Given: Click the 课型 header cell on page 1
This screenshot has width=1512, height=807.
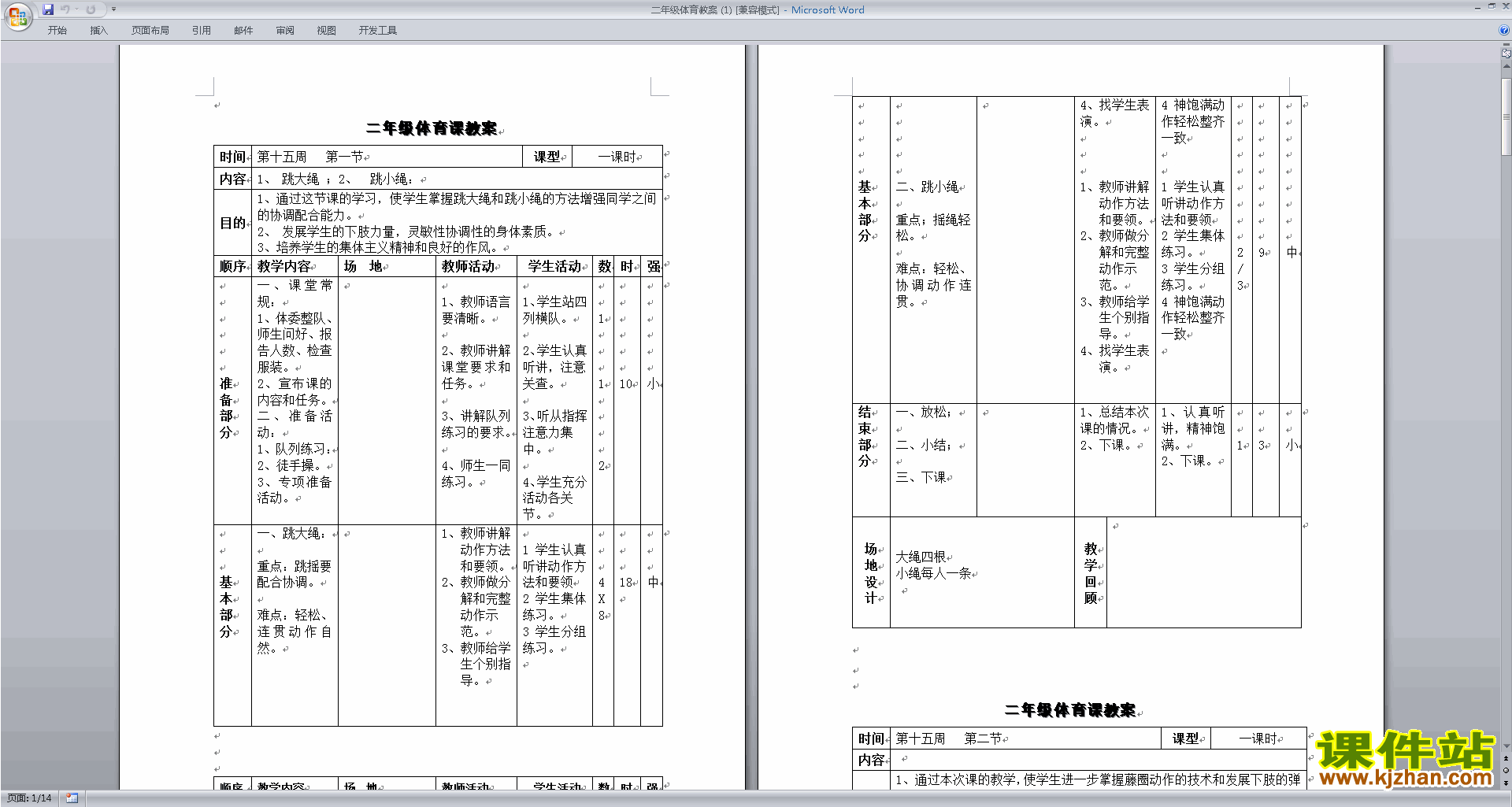Looking at the screenshot, I should (547, 157).
